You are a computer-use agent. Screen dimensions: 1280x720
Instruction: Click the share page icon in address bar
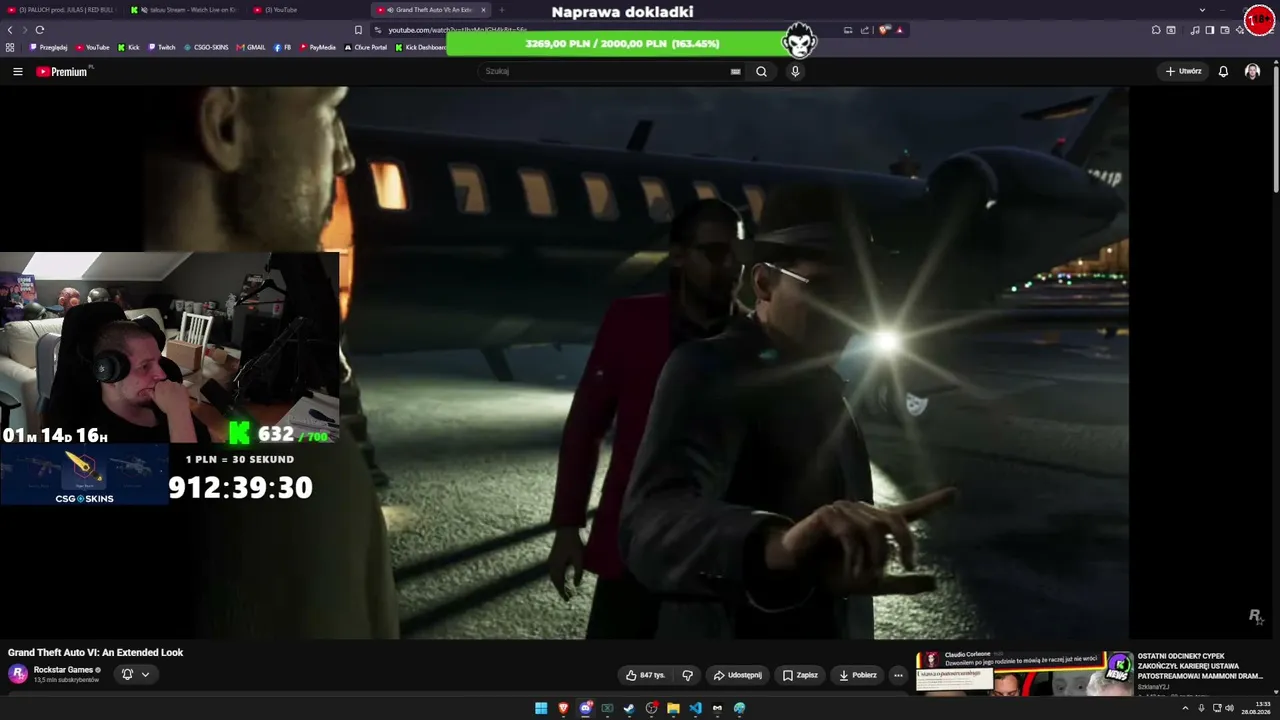(865, 30)
